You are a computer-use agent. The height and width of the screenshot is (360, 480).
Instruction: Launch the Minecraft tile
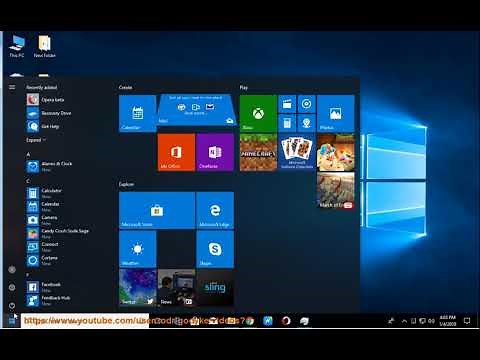[258, 152]
